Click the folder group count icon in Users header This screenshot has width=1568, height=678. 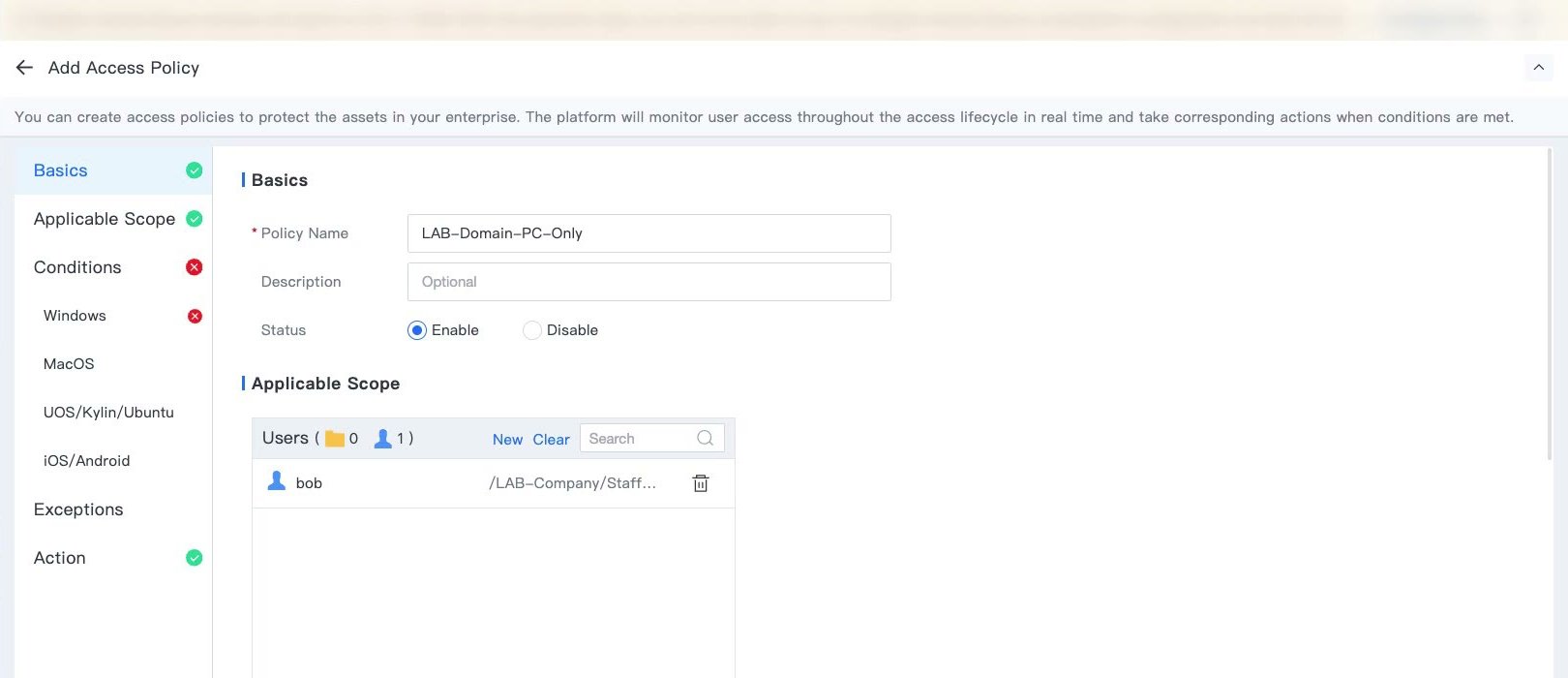tap(335, 439)
